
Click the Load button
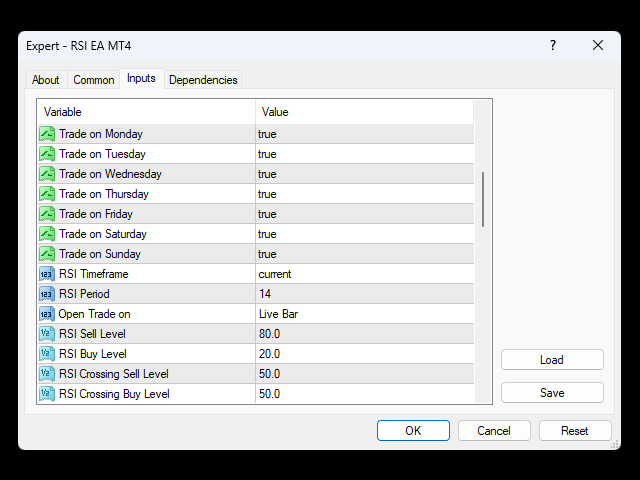552,360
